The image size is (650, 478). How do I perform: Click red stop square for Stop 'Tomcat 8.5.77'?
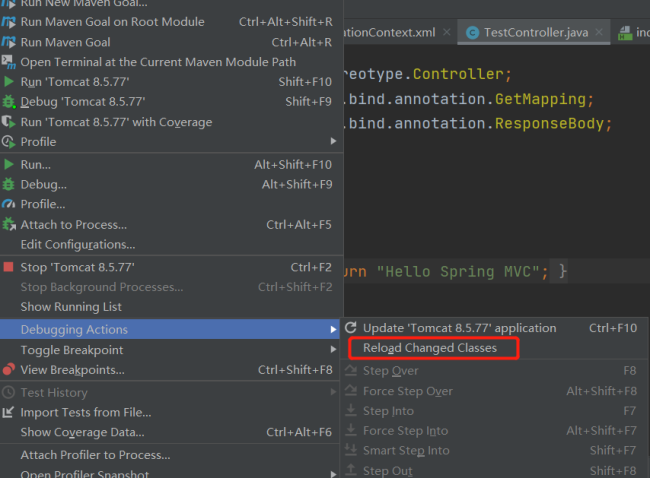click(x=9, y=267)
